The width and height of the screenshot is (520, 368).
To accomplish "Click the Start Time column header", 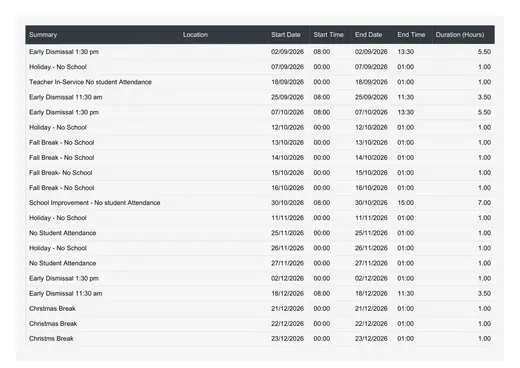I will [x=328, y=35].
